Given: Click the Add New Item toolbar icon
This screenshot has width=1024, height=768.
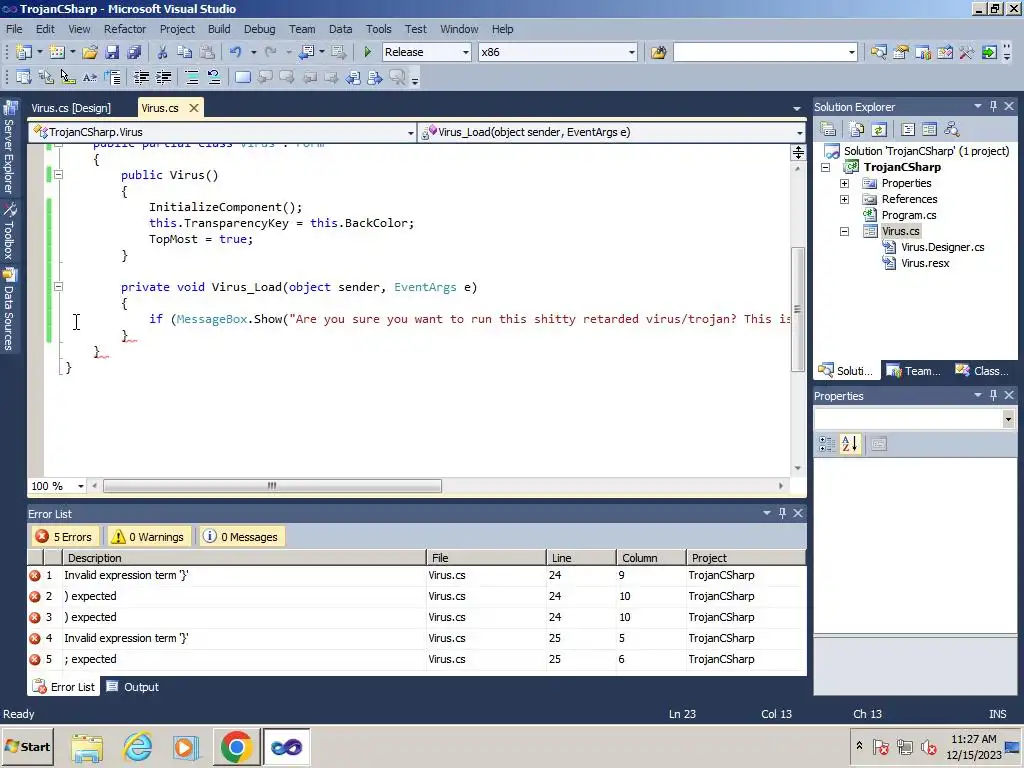Looking at the screenshot, I should (x=57, y=52).
